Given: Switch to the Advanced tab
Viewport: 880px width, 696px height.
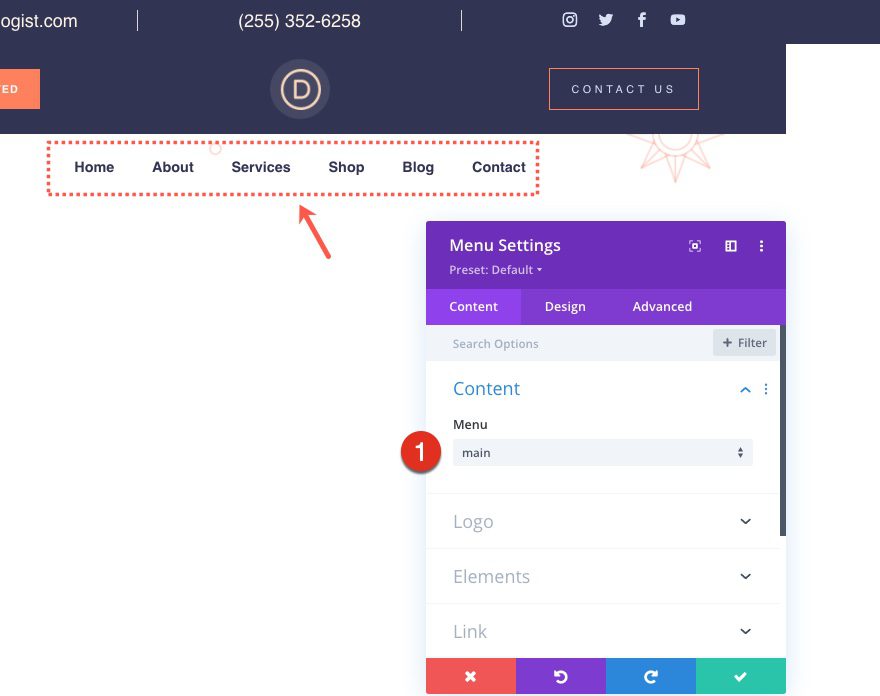Looking at the screenshot, I should [x=661, y=306].
